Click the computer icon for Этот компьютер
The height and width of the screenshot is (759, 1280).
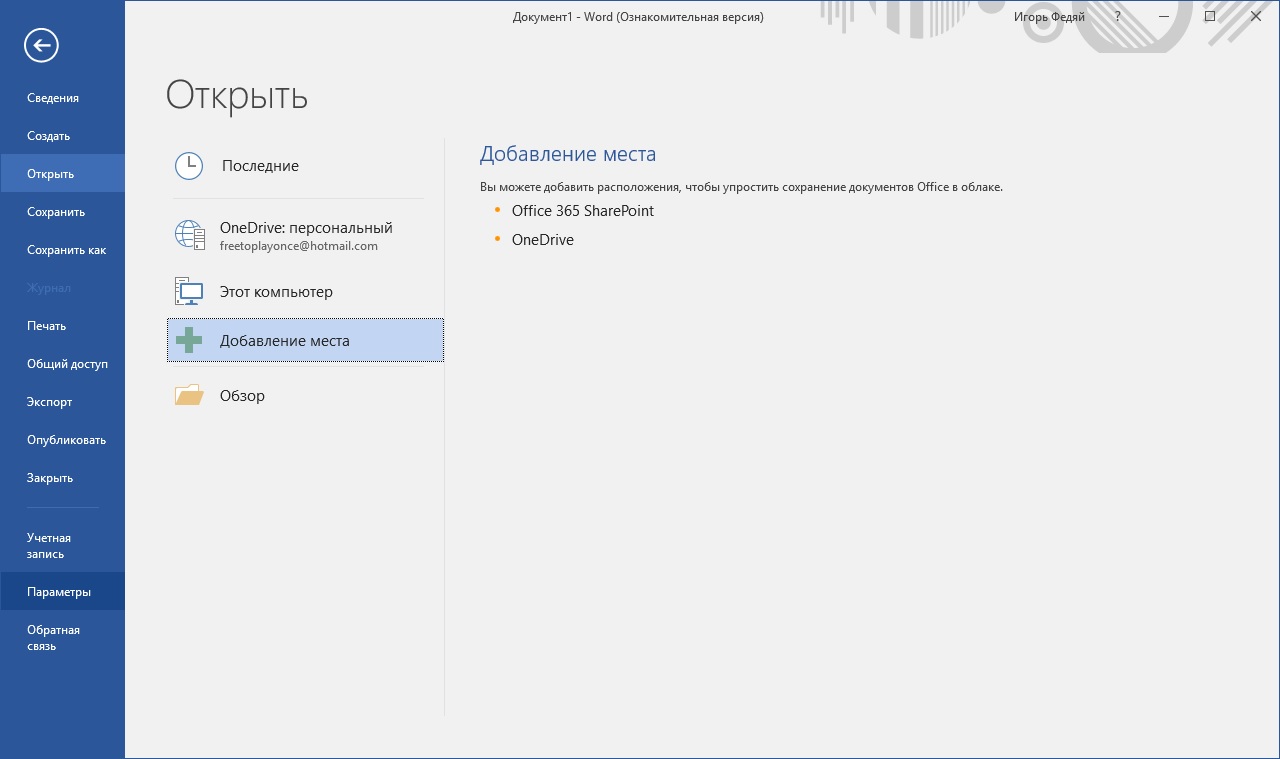pyautogui.click(x=189, y=291)
